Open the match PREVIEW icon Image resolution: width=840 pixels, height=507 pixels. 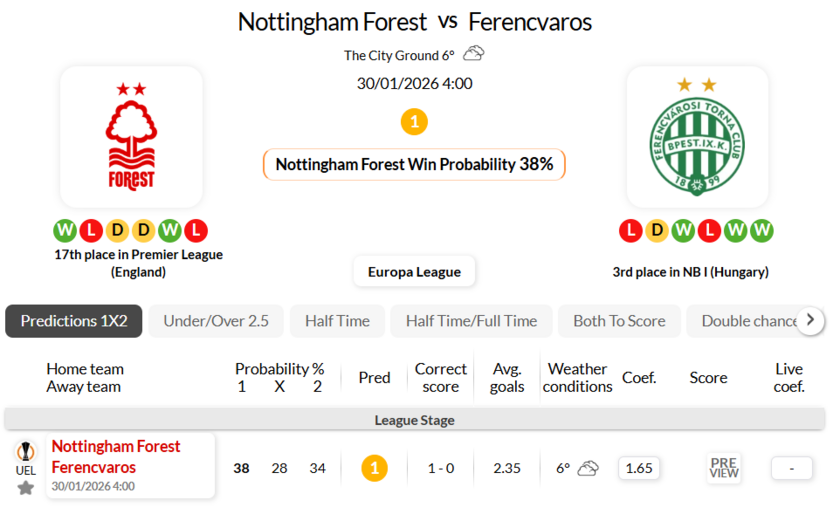click(724, 468)
